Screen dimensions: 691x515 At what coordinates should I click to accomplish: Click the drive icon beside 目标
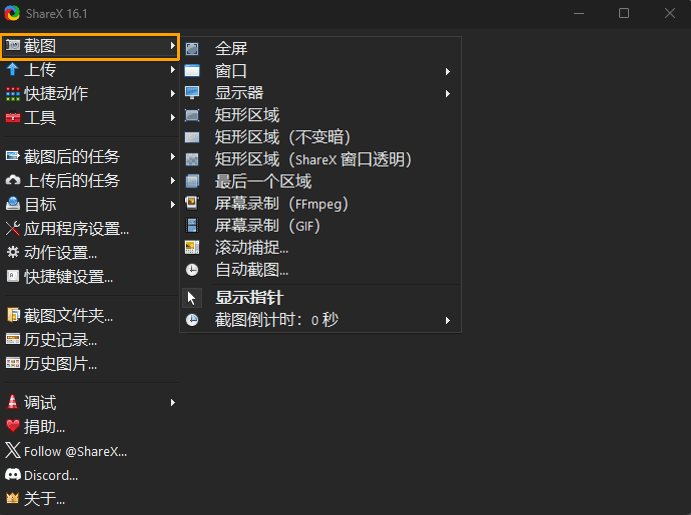pos(13,204)
